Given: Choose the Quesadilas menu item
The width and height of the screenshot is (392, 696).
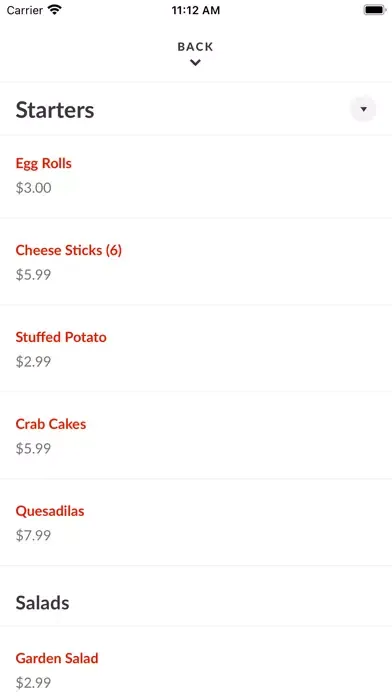Looking at the screenshot, I should (50, 511).
